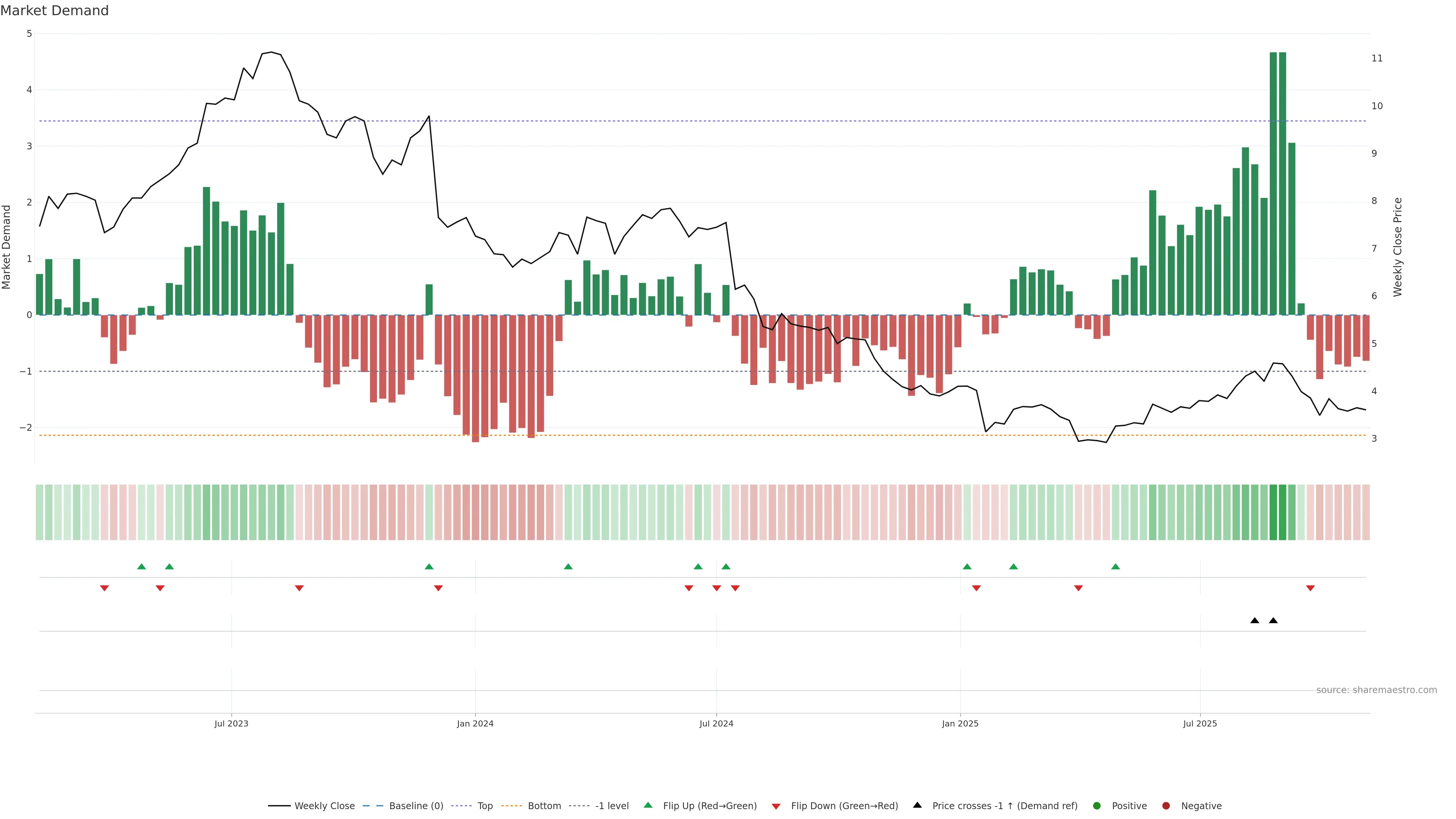Image resolution: width=1456 pixels, height=819 pixels.
Task: Click the tallest green demand bar
Action: point(1274,183)
